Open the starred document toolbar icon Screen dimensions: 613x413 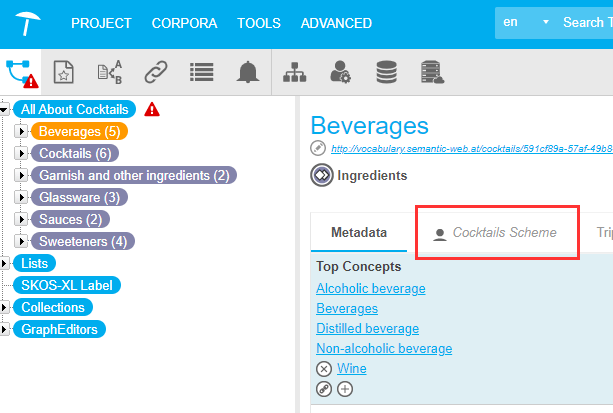click(x=63, y=72)
